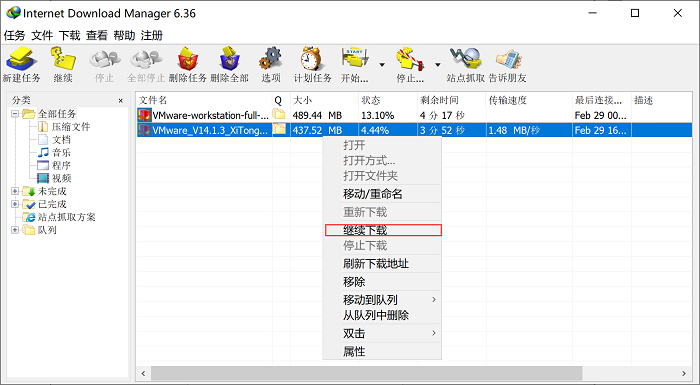This screenshot has width=700, height=385.
Task: Open dropdown arrow next to 开始...
Action: [x=382, y=65]
